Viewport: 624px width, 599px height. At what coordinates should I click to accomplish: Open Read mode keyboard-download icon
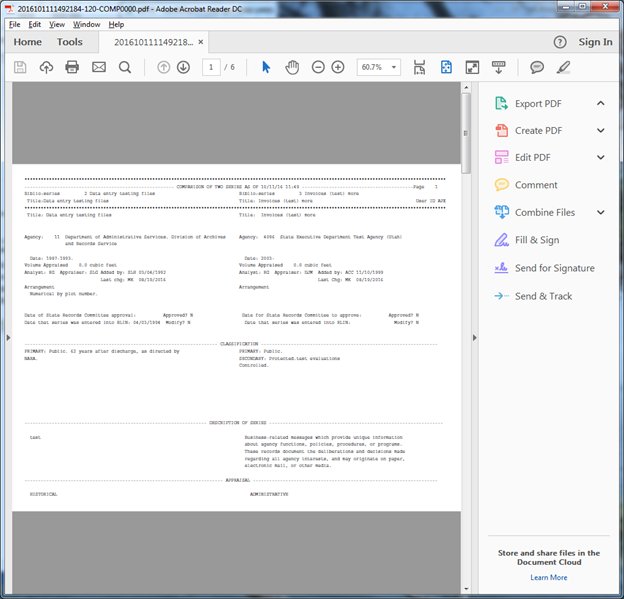pyautogui.click(x=499, y=67)
